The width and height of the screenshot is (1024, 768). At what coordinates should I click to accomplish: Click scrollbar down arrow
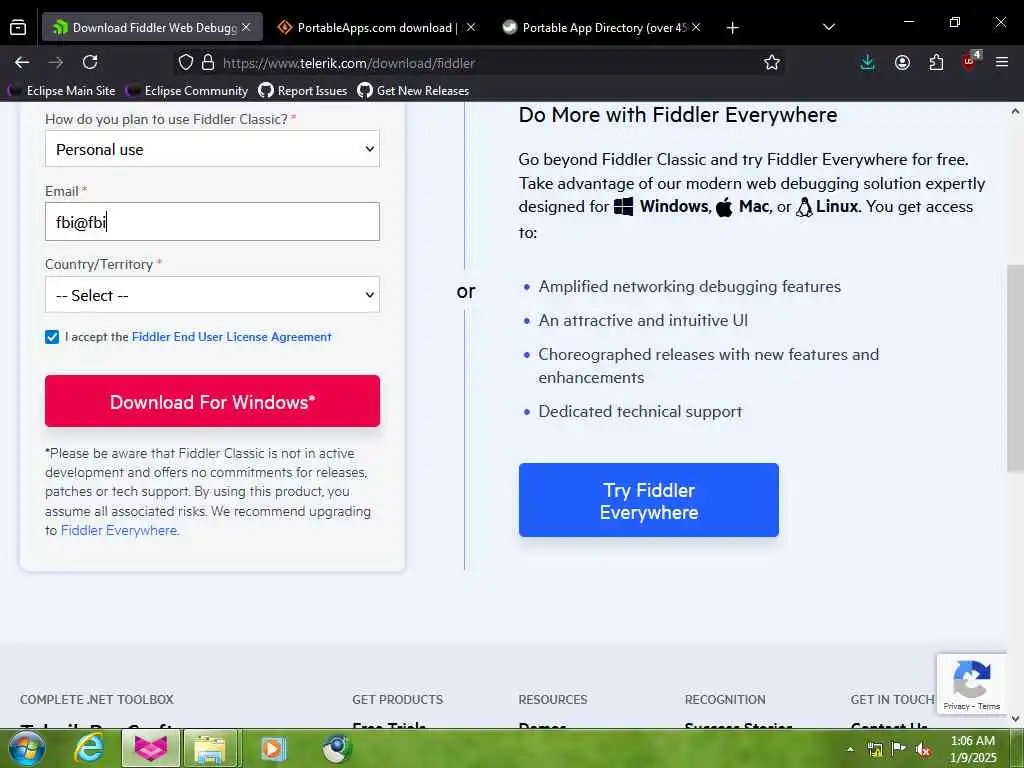[x=1015, y=719]
